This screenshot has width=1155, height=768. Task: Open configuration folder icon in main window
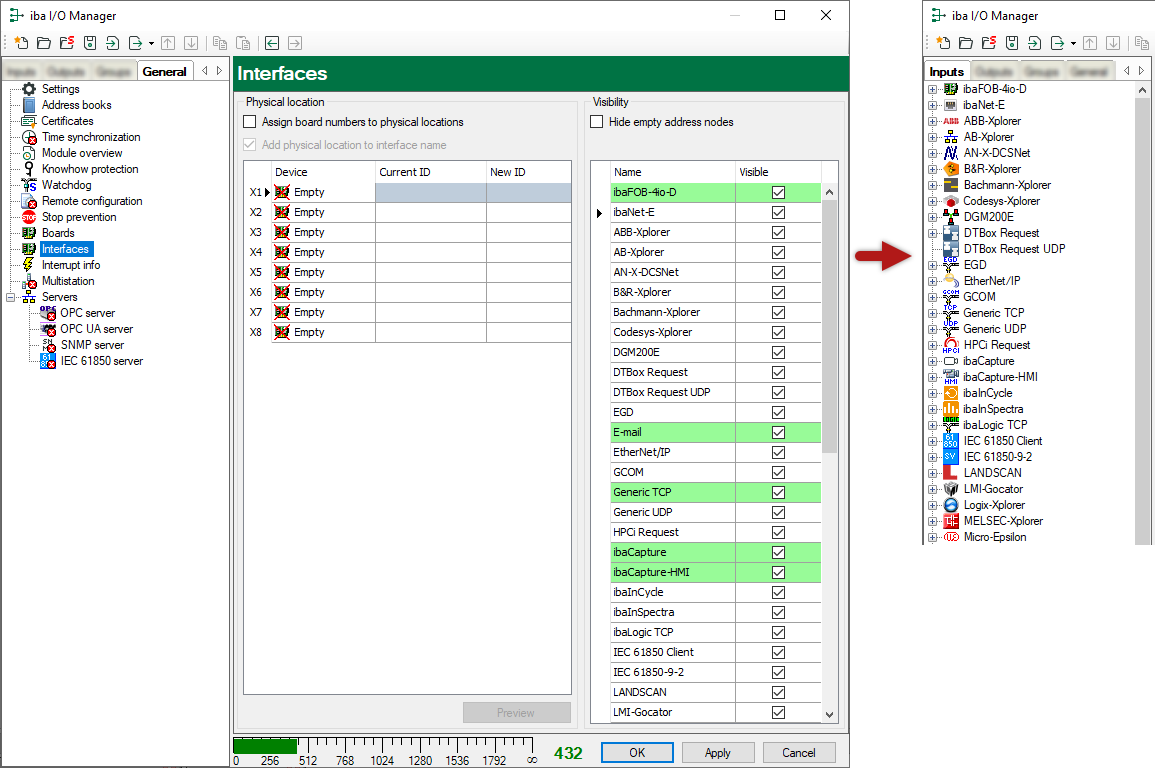(44, 43)
